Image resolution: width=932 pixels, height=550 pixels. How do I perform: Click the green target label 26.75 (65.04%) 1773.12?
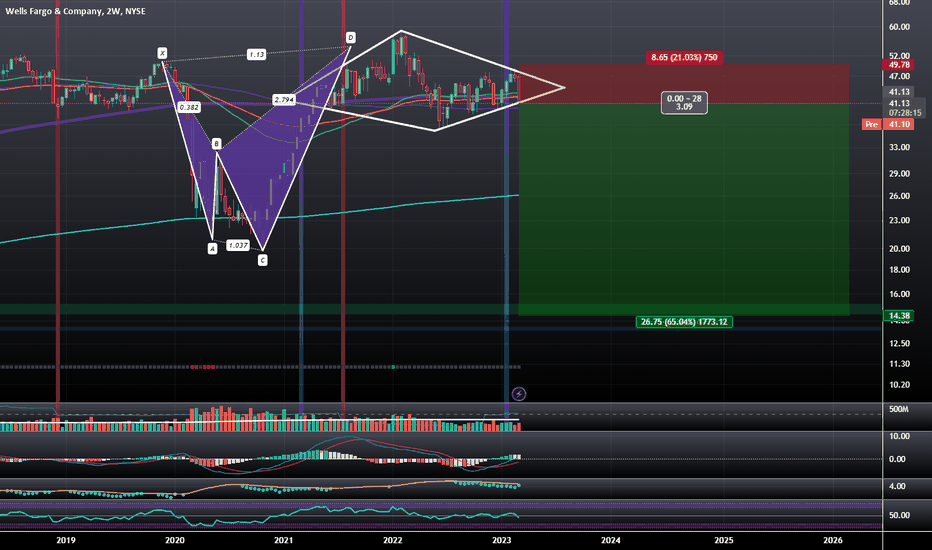click(x=684, y=322)
